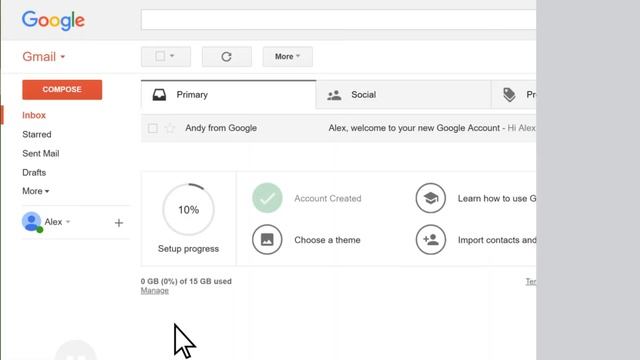The height and width of the screenshot is (360, 640).
Task: Click the refresh inbox button
Action: pyautogui.click(x=227, y=56)
